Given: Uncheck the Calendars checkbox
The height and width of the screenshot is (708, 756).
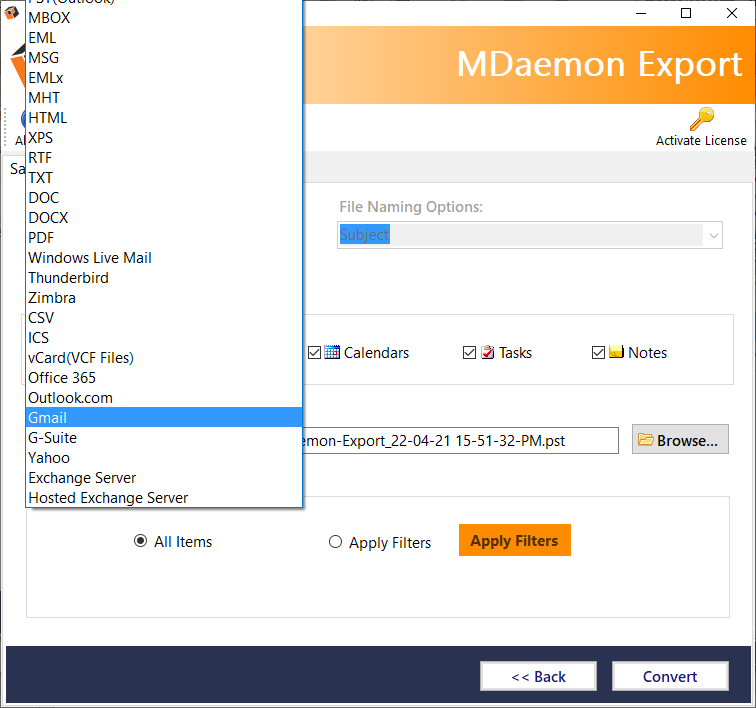Looking at the screenshot, I should pos(314,353).
